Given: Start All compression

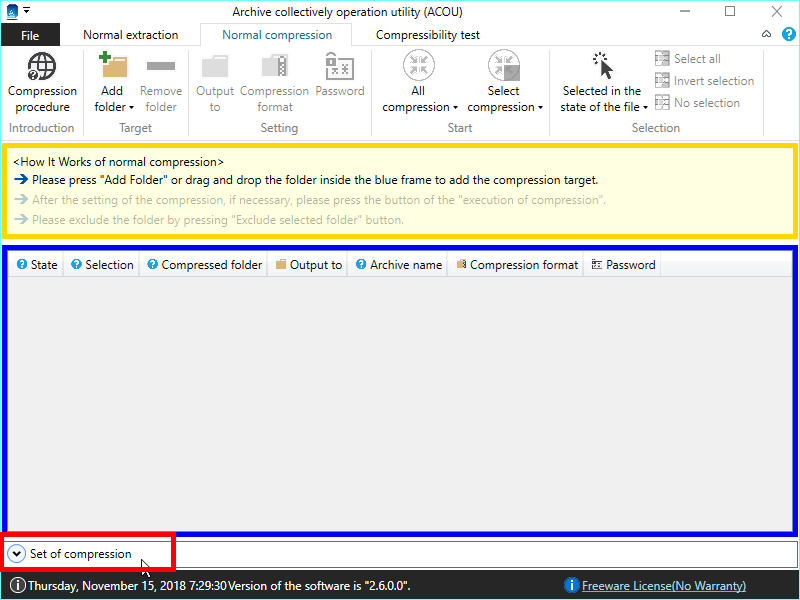Looking at the screenshot, I should click(419, 67).
